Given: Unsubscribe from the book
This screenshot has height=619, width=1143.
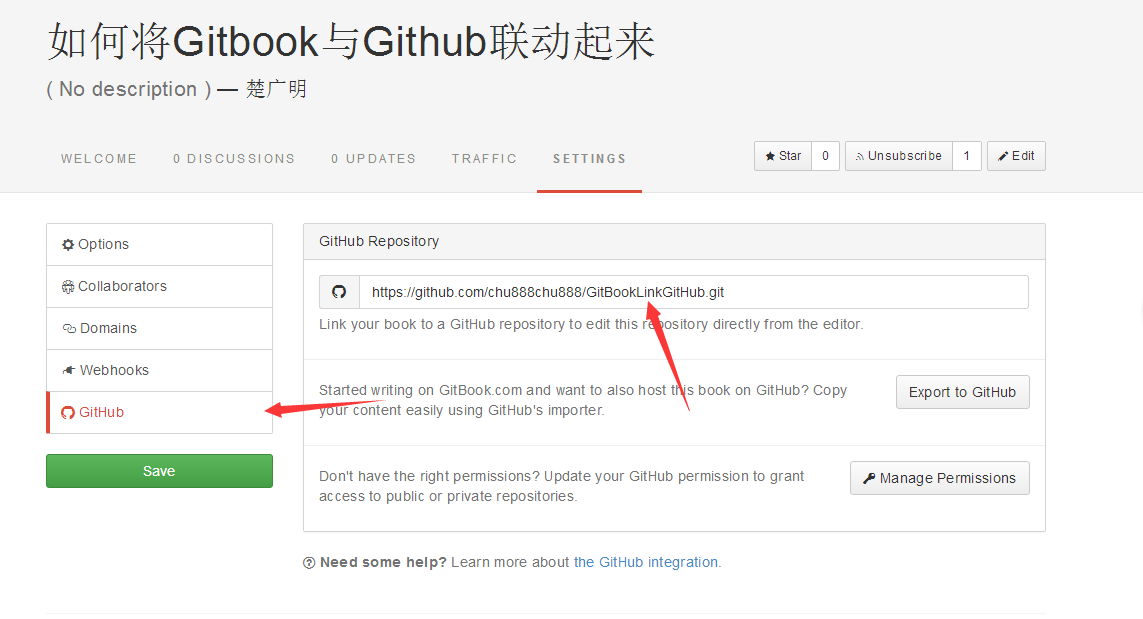Looking at the screenshot, I should click(x=899, y=156).
